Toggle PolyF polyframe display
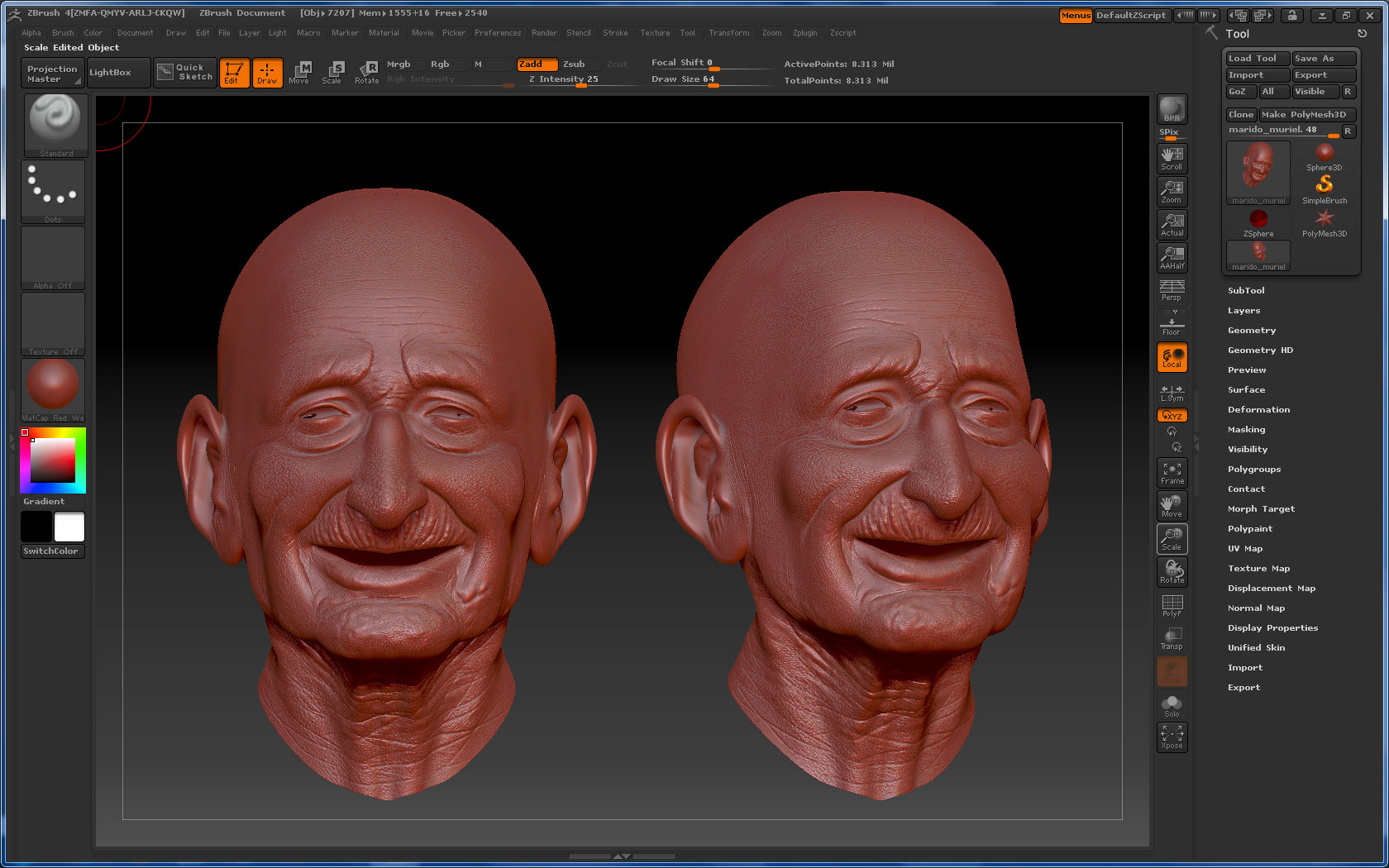The width and height of the screenshot is (1389, 868). pyautogui.click(x=1172, y=605)
